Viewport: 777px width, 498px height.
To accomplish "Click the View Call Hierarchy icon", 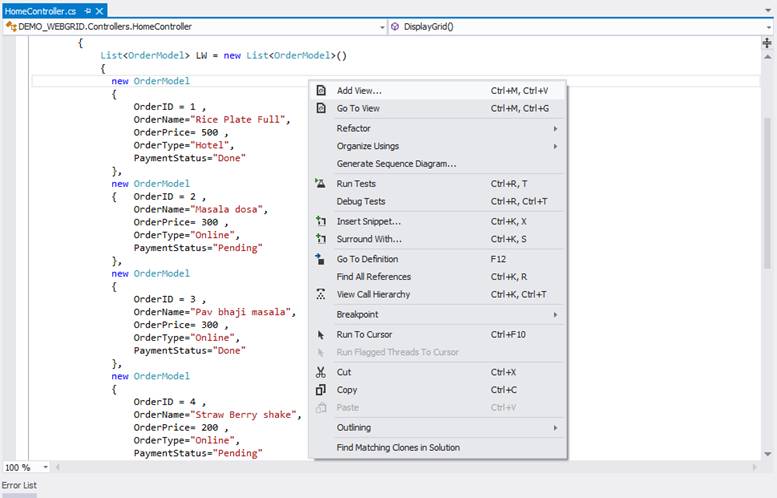I will (321, 294).
